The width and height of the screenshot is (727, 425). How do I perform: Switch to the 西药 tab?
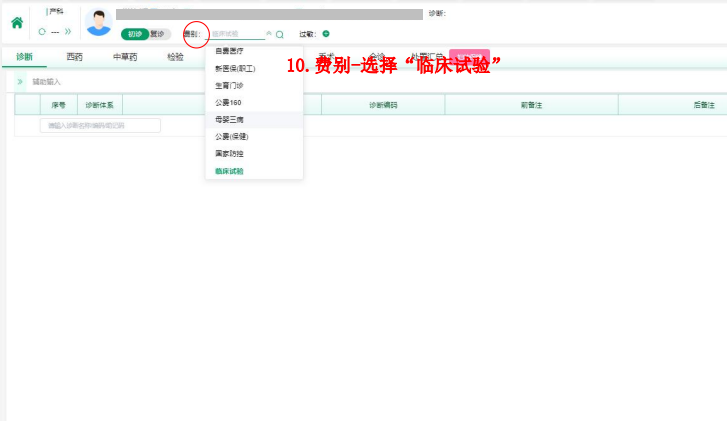tap(75, 57)
